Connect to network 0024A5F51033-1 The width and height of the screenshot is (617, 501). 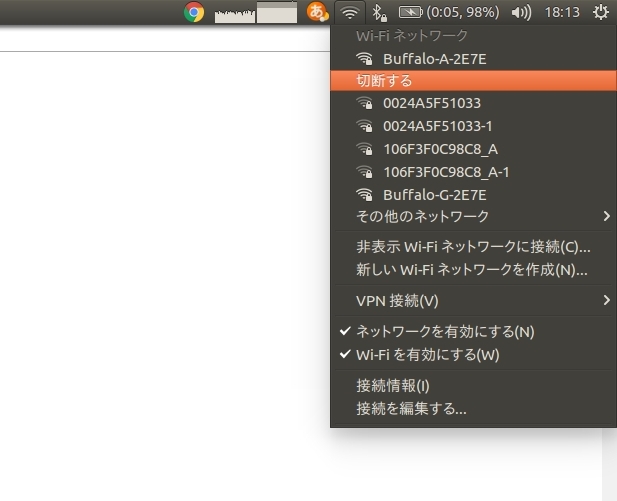(x=473, y=126)
